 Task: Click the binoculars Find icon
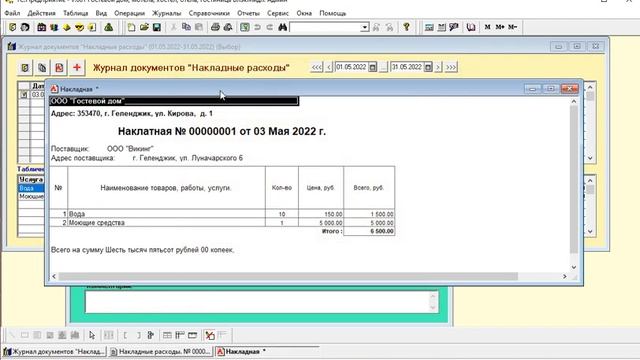click(282, 27)
